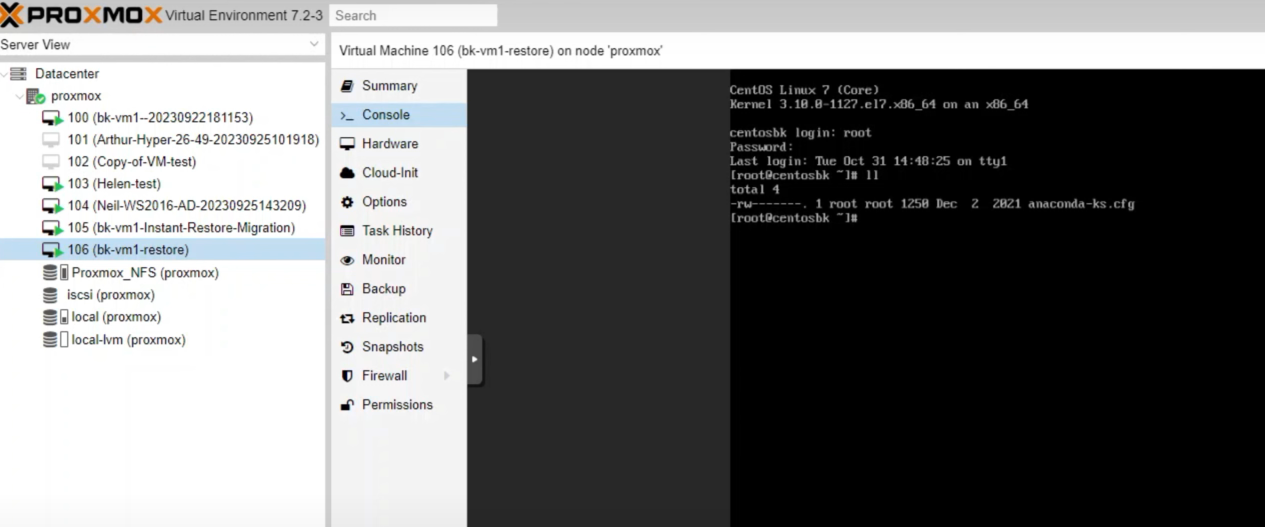Click the Snapshots history icon
This screenshot has width=1265, height=527.
(347, 347)
